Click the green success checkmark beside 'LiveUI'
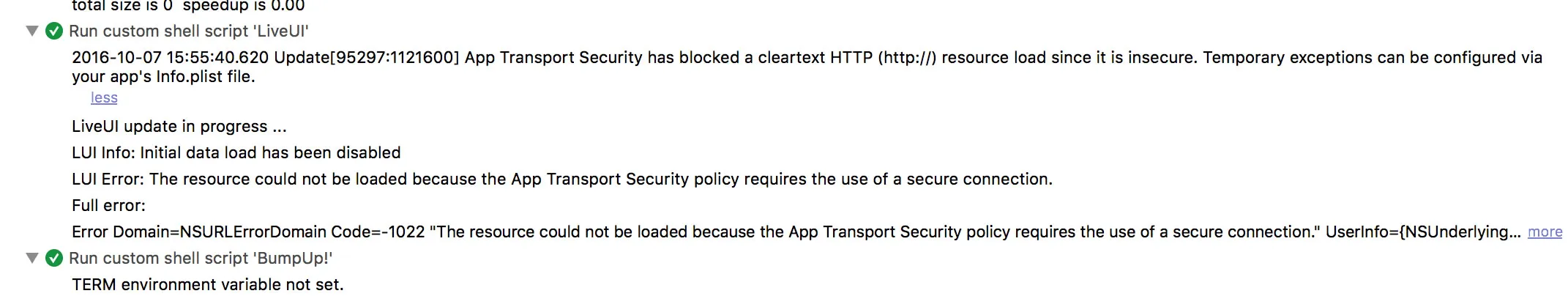This screenshot has width=1568, height=296. [x=54, y=31]
